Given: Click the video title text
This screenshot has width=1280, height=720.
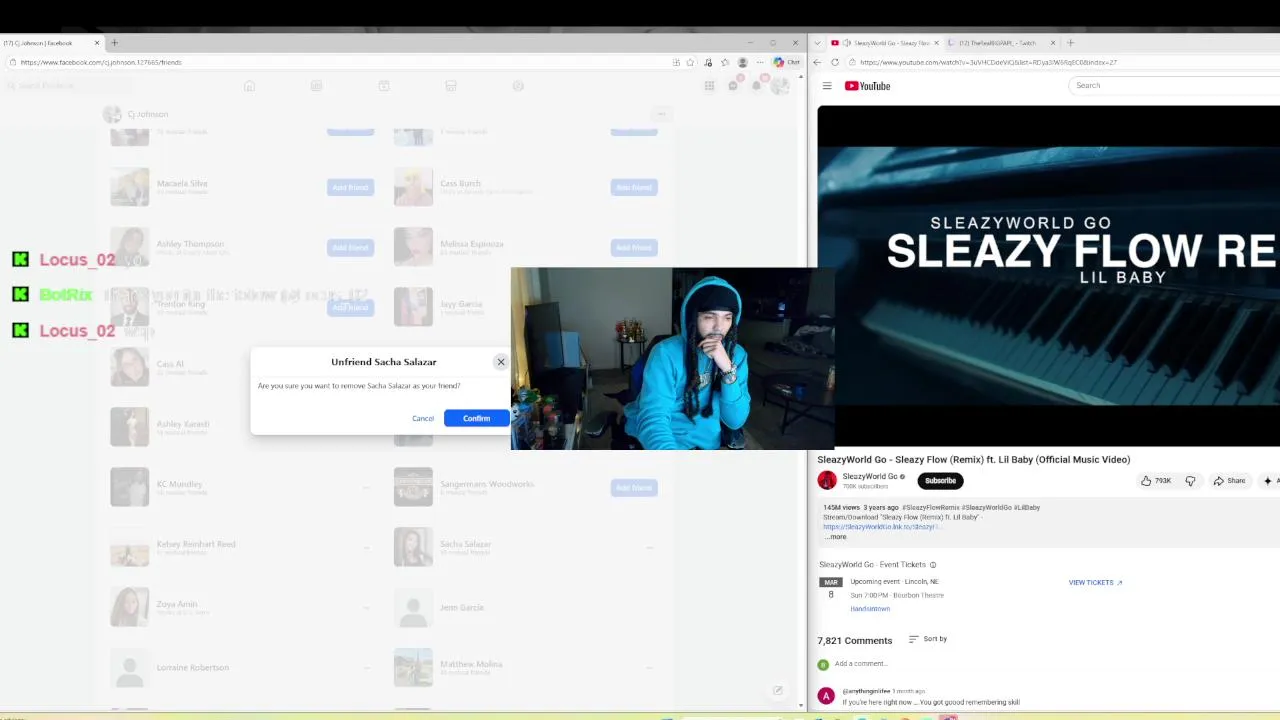Looking at the screenshot, I should 973,460.
